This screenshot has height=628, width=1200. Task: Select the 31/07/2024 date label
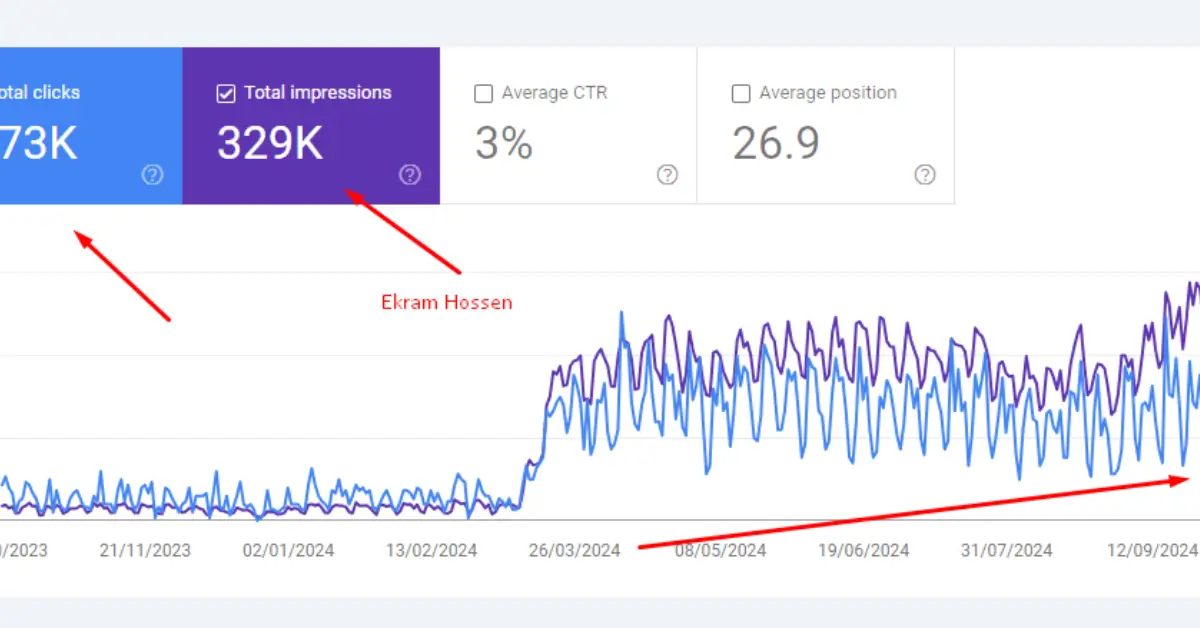(x=1006, y=550)
